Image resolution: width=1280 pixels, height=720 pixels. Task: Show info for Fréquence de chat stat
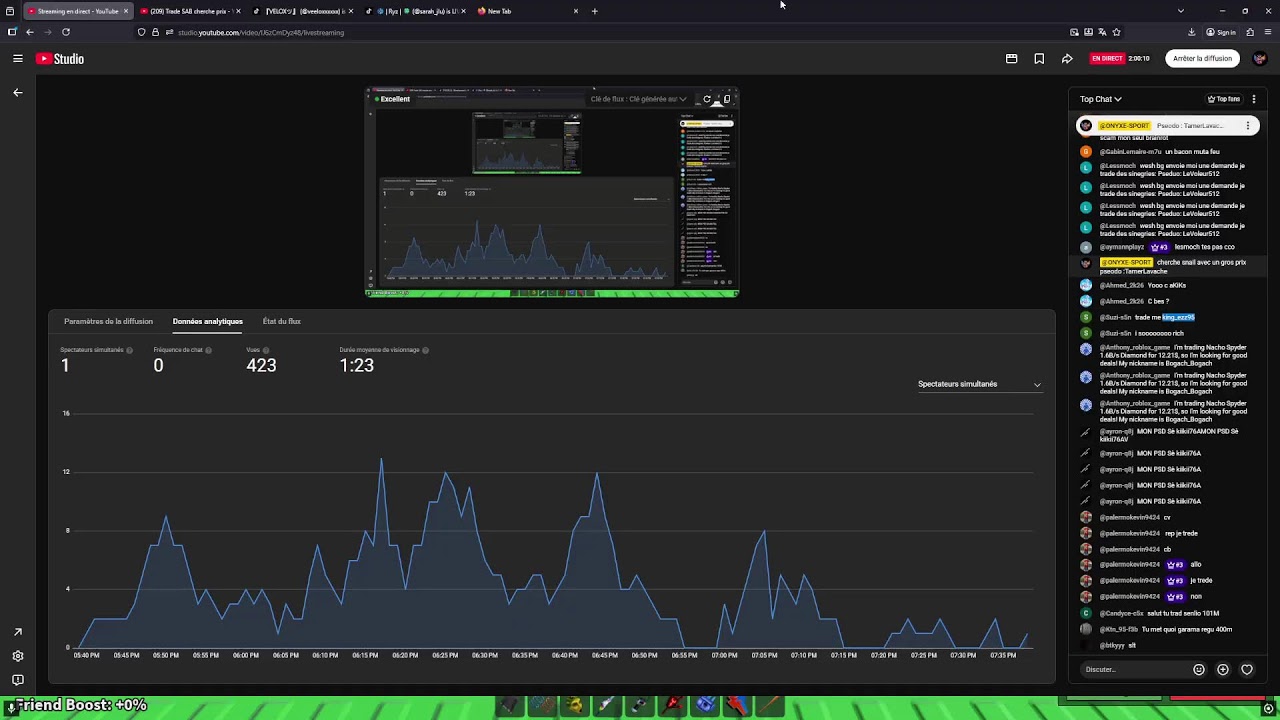pos(208,350)
